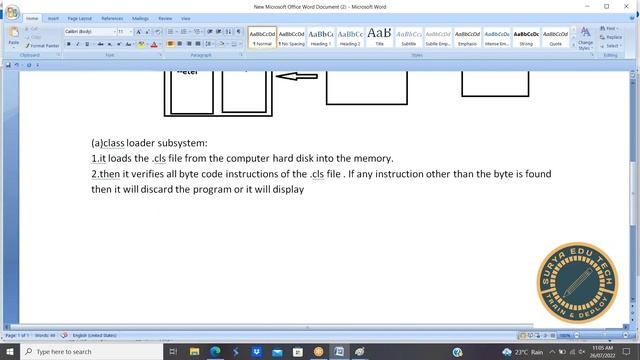Toggle superscript formatting

pos(119,44)
